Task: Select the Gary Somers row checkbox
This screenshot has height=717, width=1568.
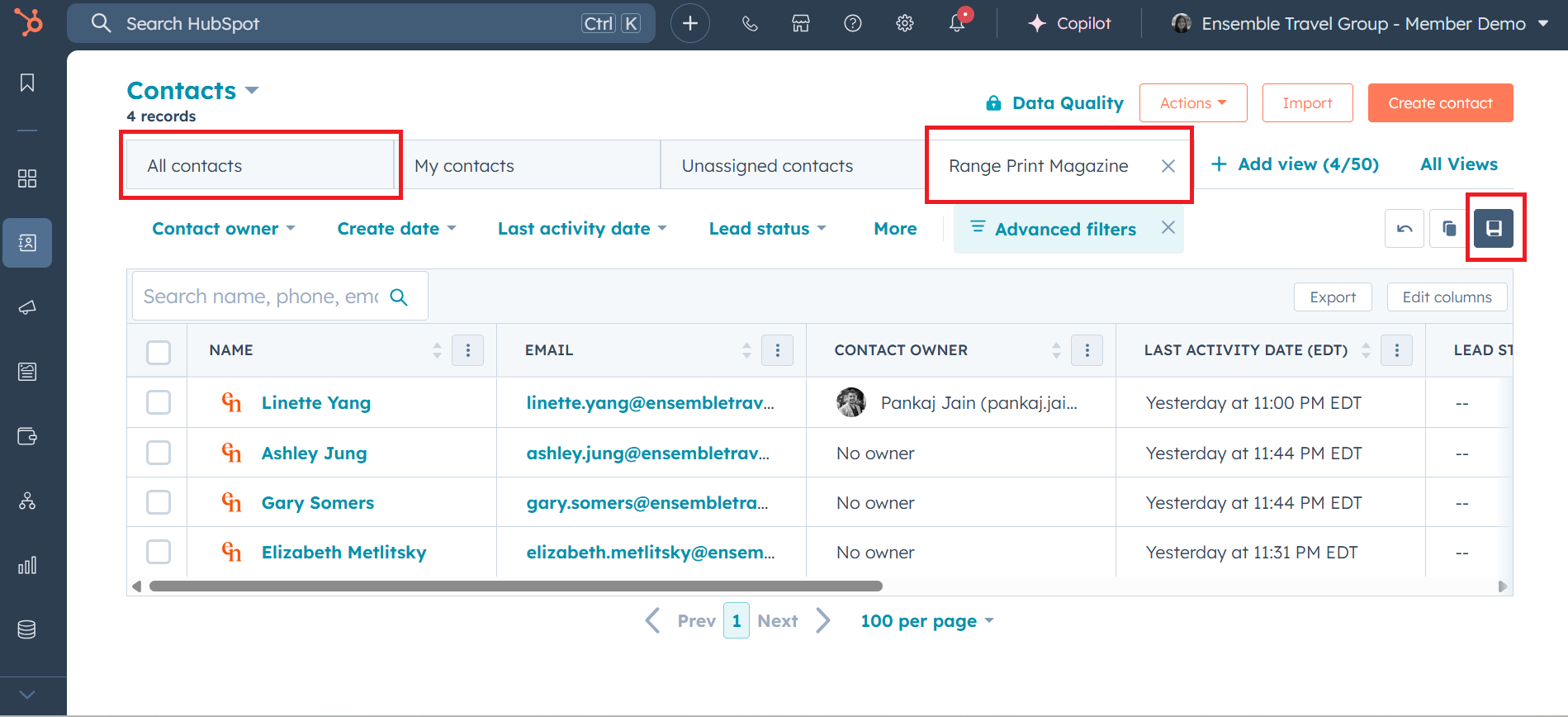Action: coord(159,502)
